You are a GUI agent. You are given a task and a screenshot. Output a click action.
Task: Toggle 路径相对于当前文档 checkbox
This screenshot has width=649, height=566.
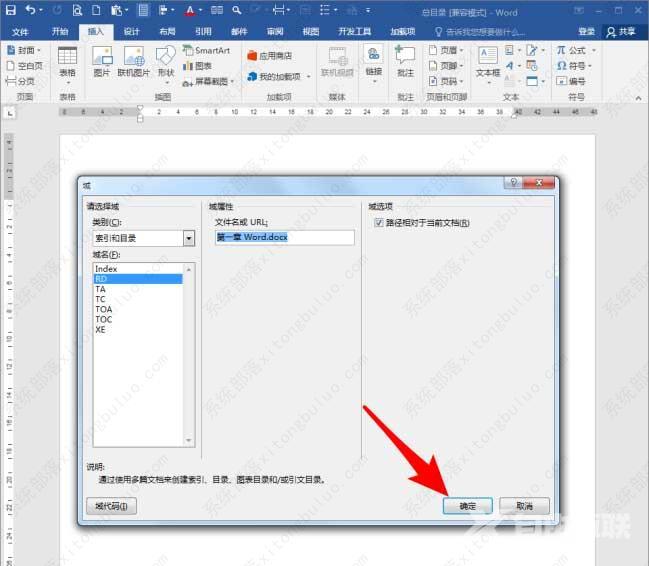378,223
